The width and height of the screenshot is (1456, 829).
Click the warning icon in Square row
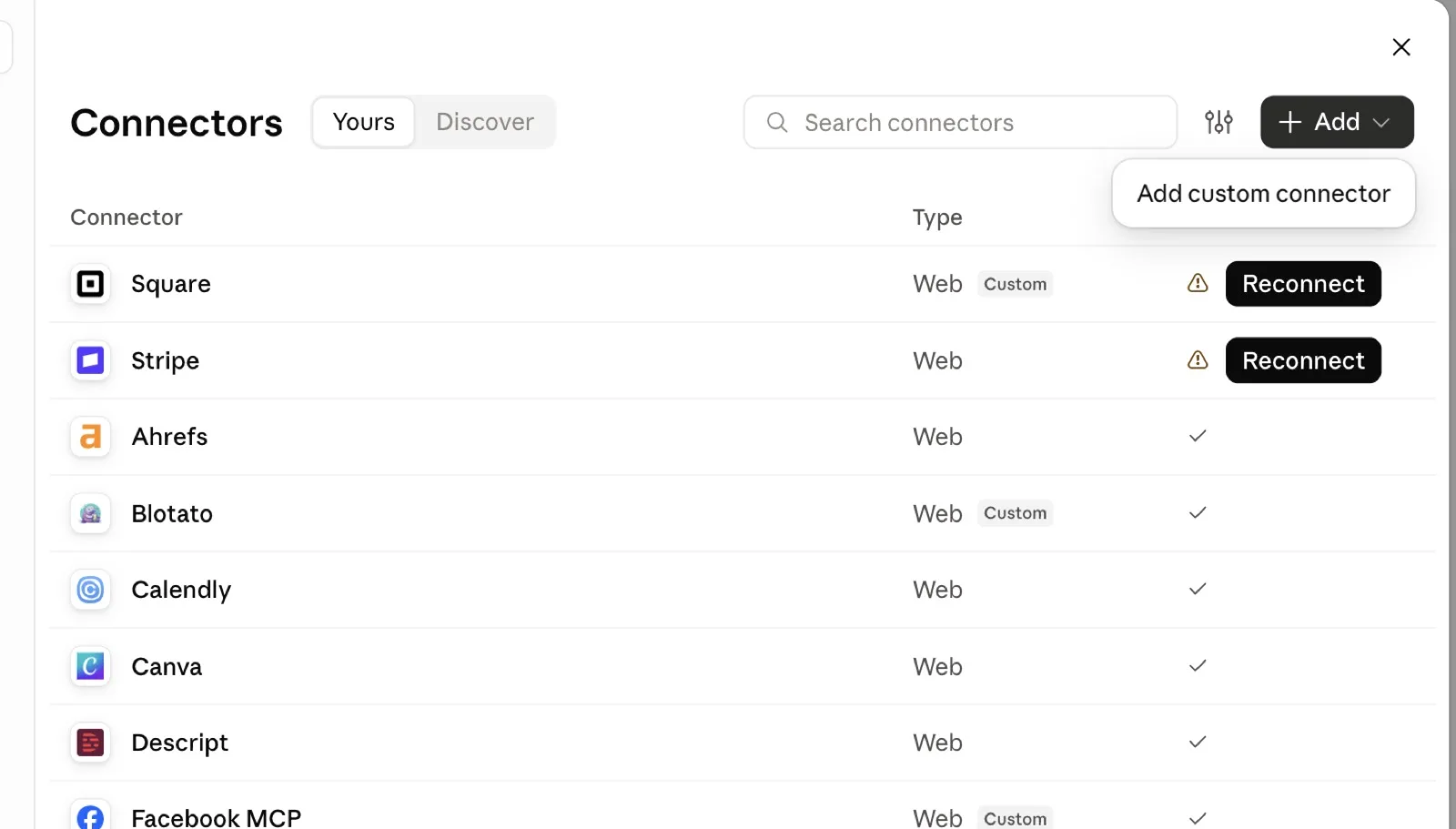tap(1198, 283)
